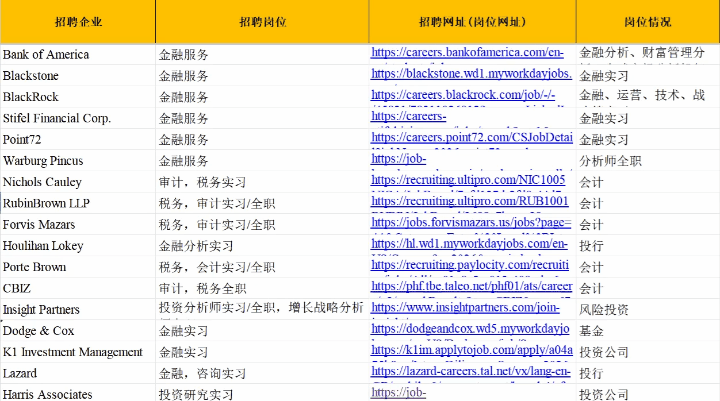Select Lazard's 金融，咨询实习 cell
The image size is (720, 401).
tap(262, 373)
